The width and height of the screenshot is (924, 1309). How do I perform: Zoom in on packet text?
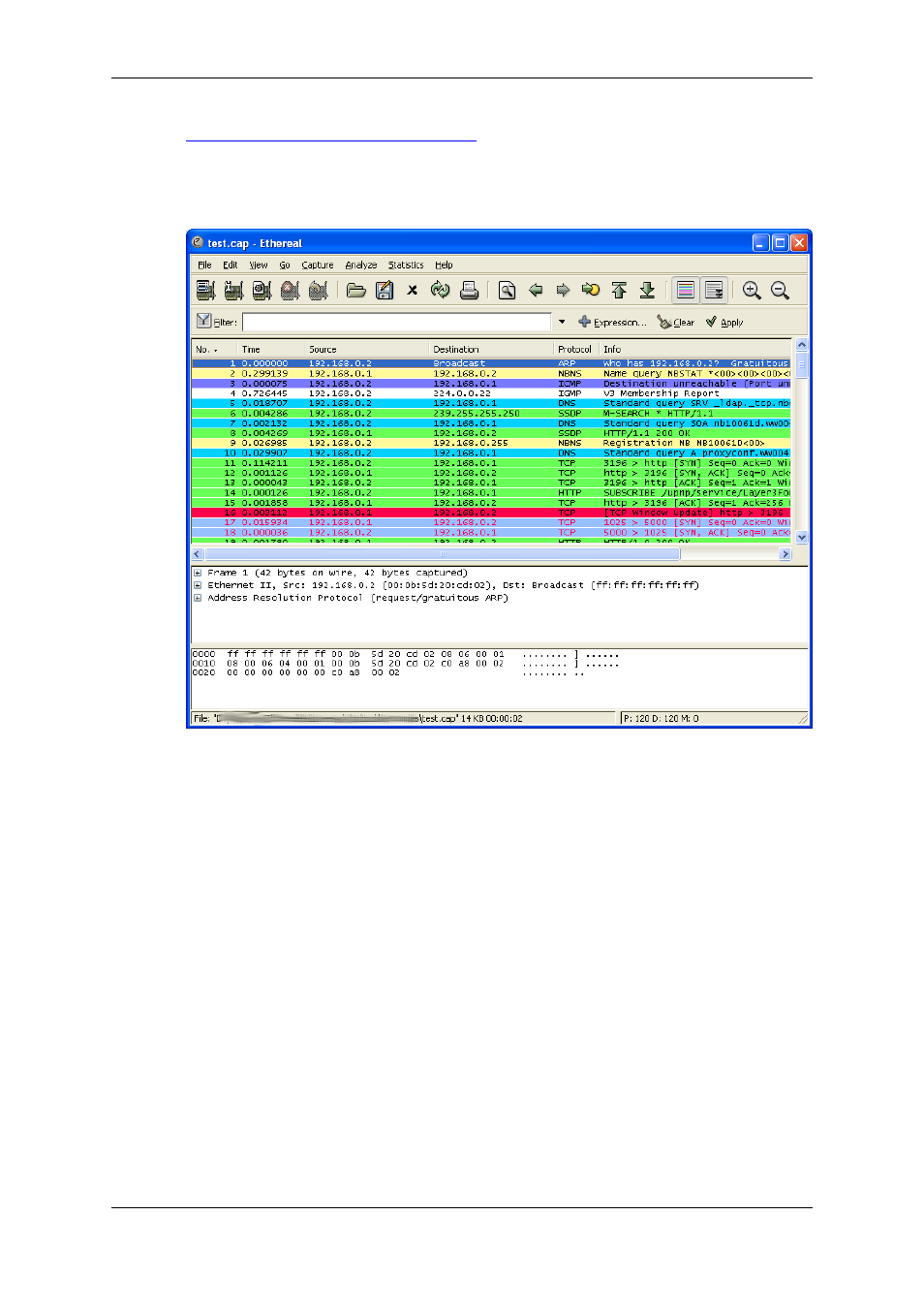coord(752,290)
